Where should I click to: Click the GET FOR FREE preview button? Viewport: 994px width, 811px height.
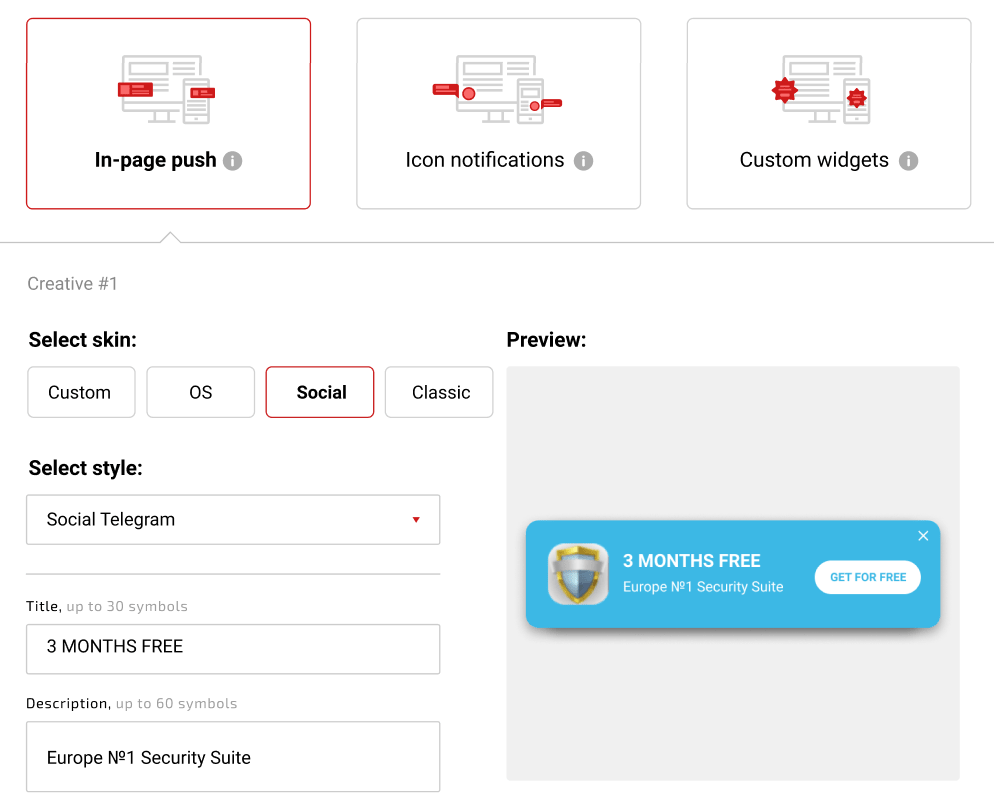click(866, 577)
